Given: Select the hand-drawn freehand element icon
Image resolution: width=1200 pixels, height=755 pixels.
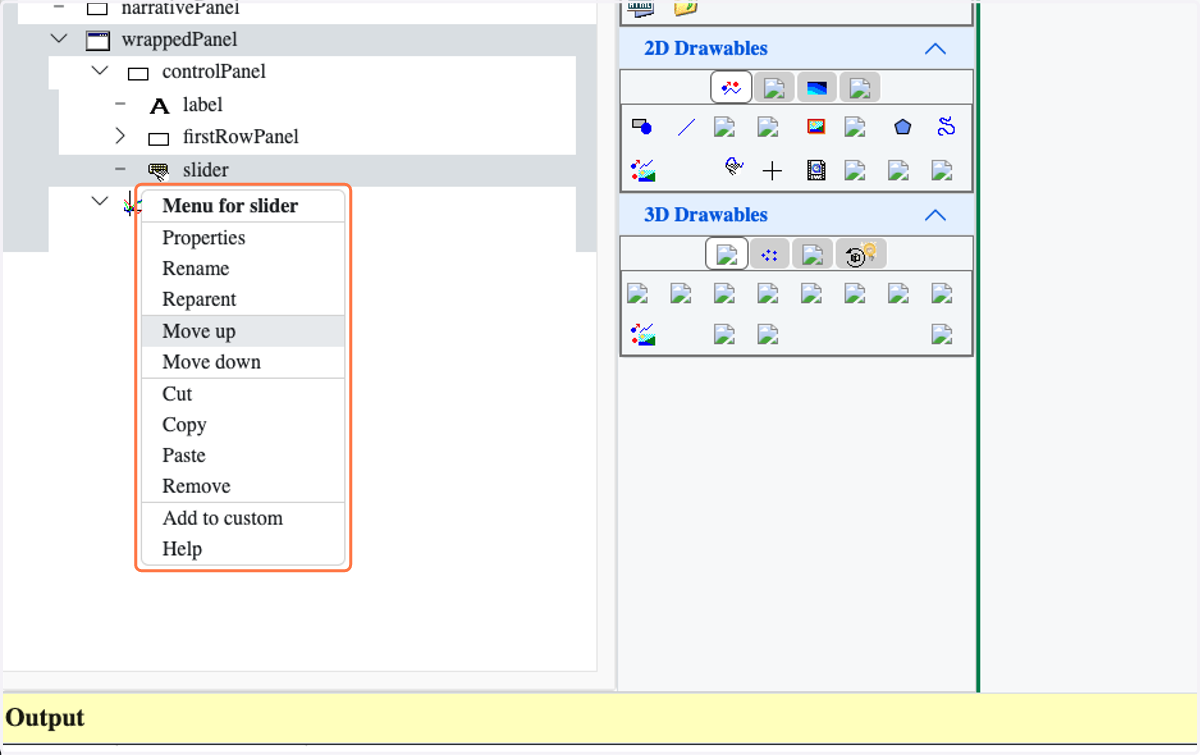Looking at the screenshot, I should click(x=733, y=167).
